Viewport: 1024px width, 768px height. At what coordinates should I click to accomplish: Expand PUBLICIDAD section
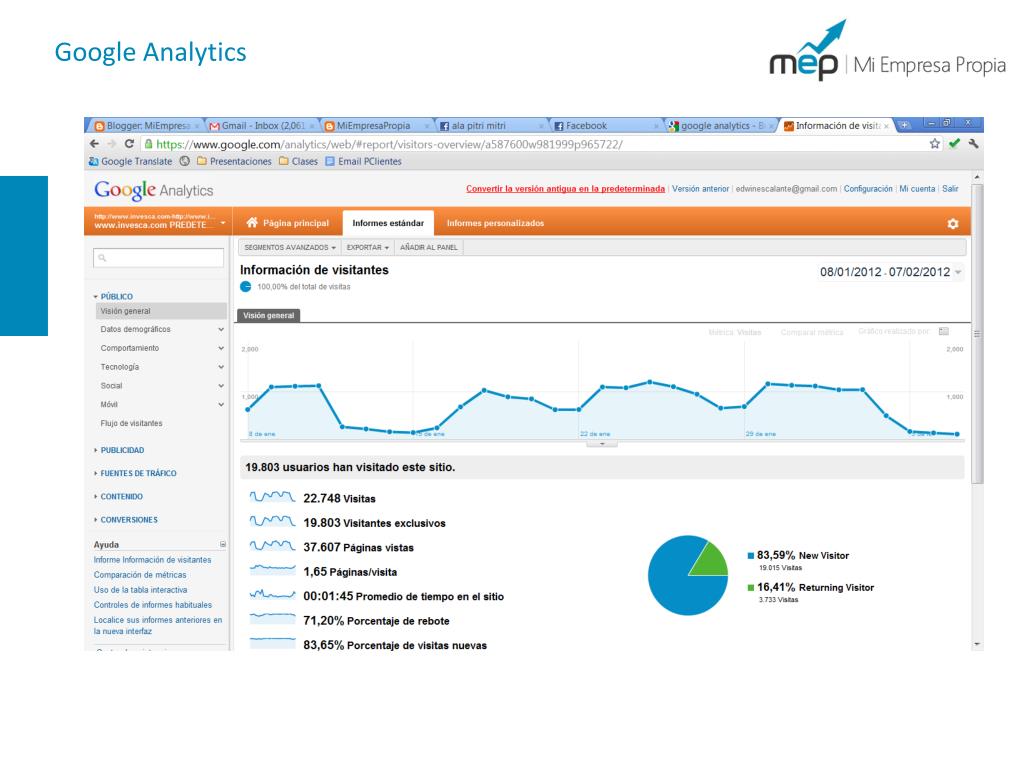click(x=119, y=450)
